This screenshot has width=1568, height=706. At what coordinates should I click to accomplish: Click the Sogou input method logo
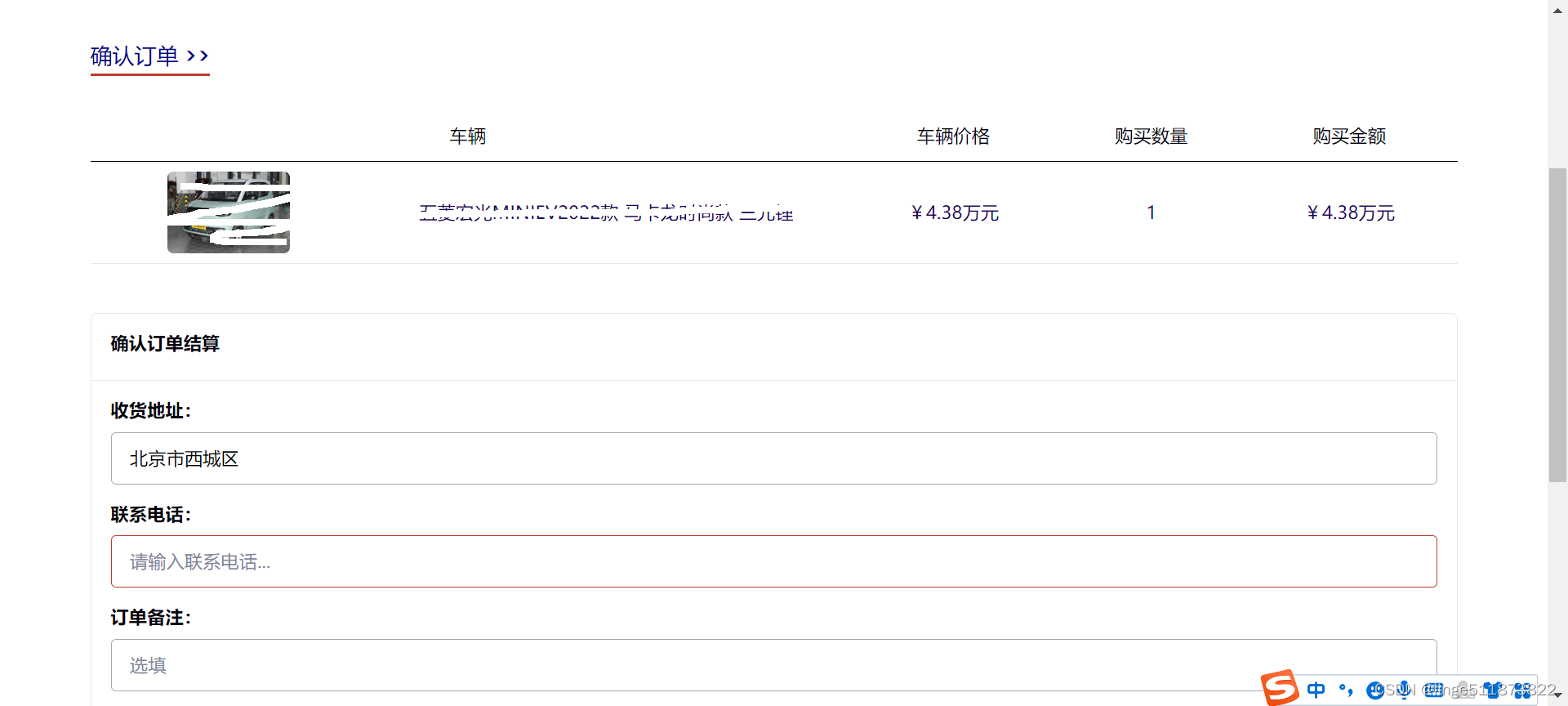click(x=1280, y=688)
